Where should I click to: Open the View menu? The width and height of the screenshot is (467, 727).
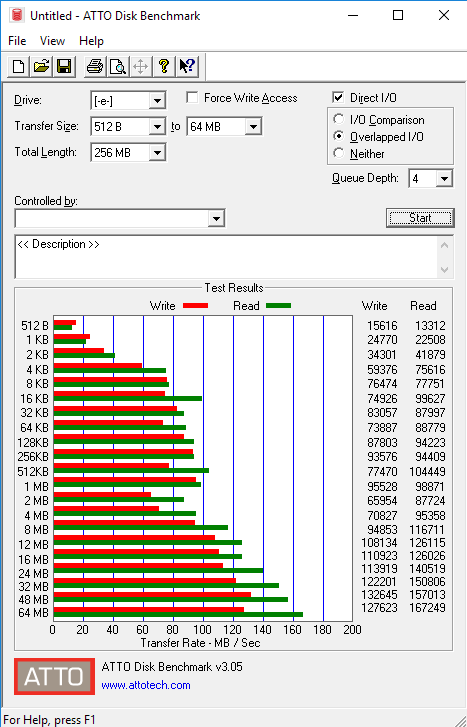(52, 41)
